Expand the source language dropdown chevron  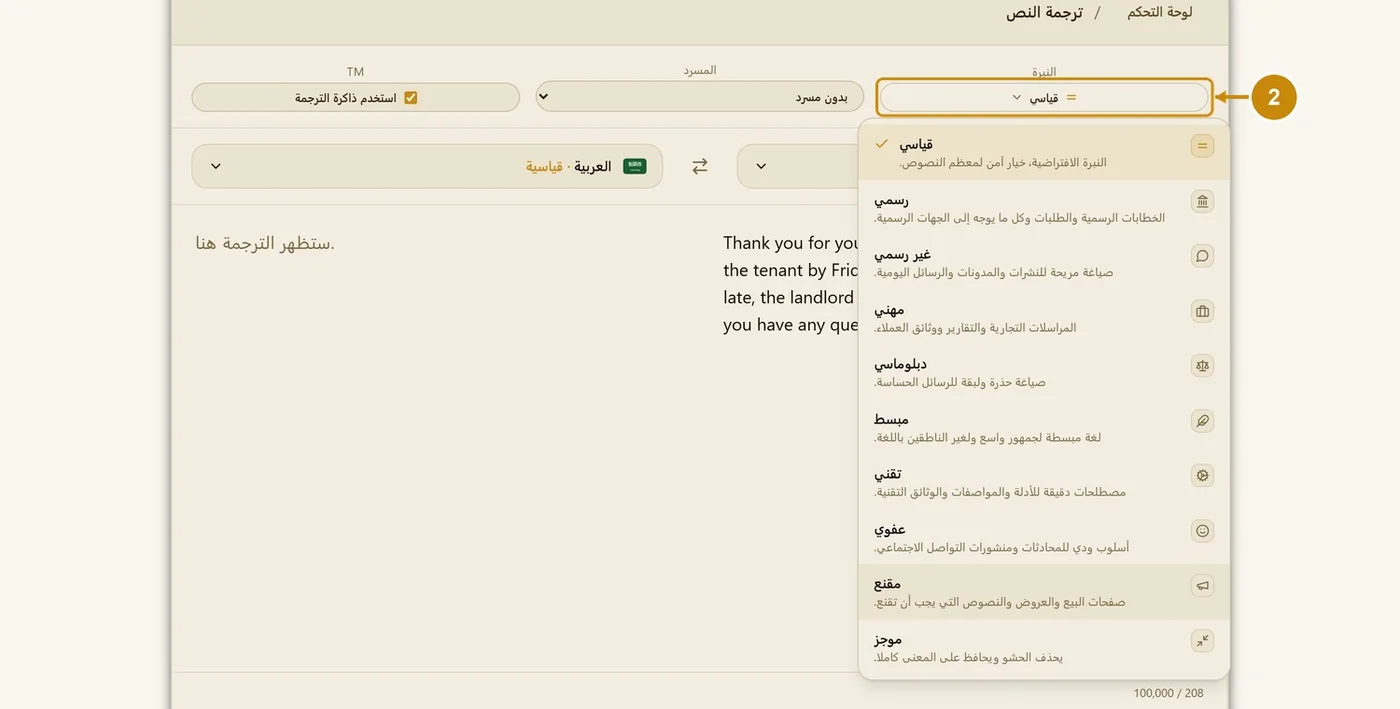click(761, 166)
